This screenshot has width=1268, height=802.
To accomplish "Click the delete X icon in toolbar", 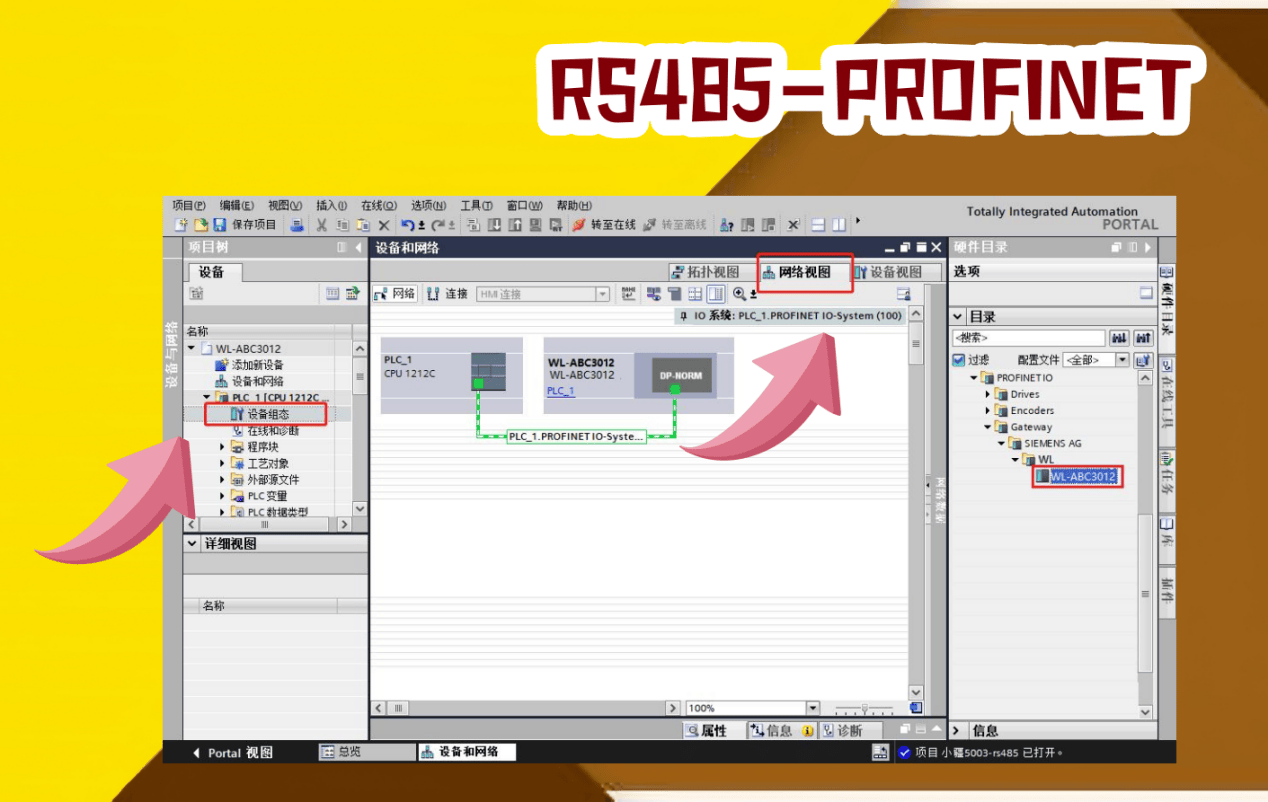I will tap(384, 225).
